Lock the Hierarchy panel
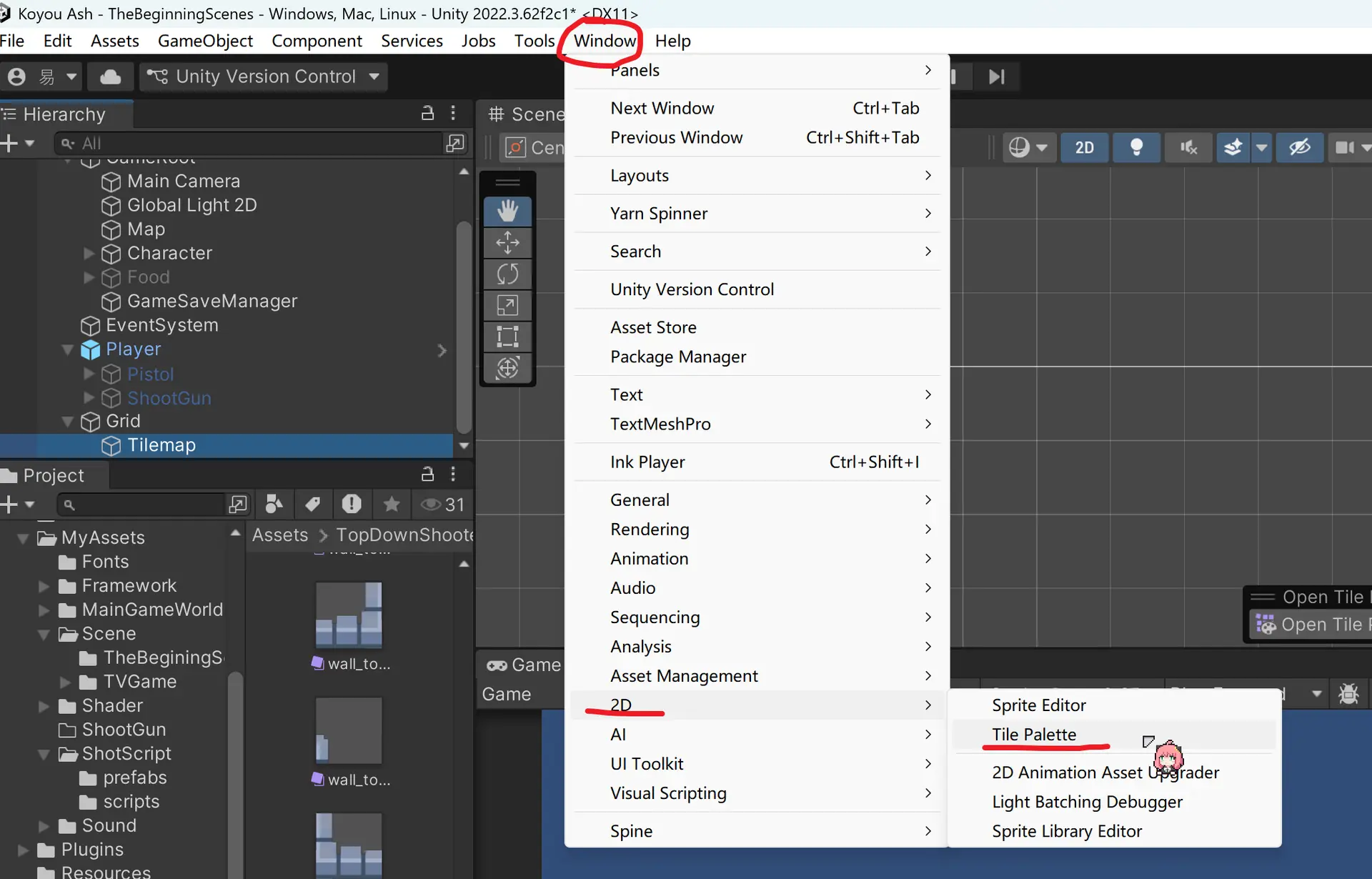Image resolution: width=1372 pixels, height=879 pixels. (427, 113)
